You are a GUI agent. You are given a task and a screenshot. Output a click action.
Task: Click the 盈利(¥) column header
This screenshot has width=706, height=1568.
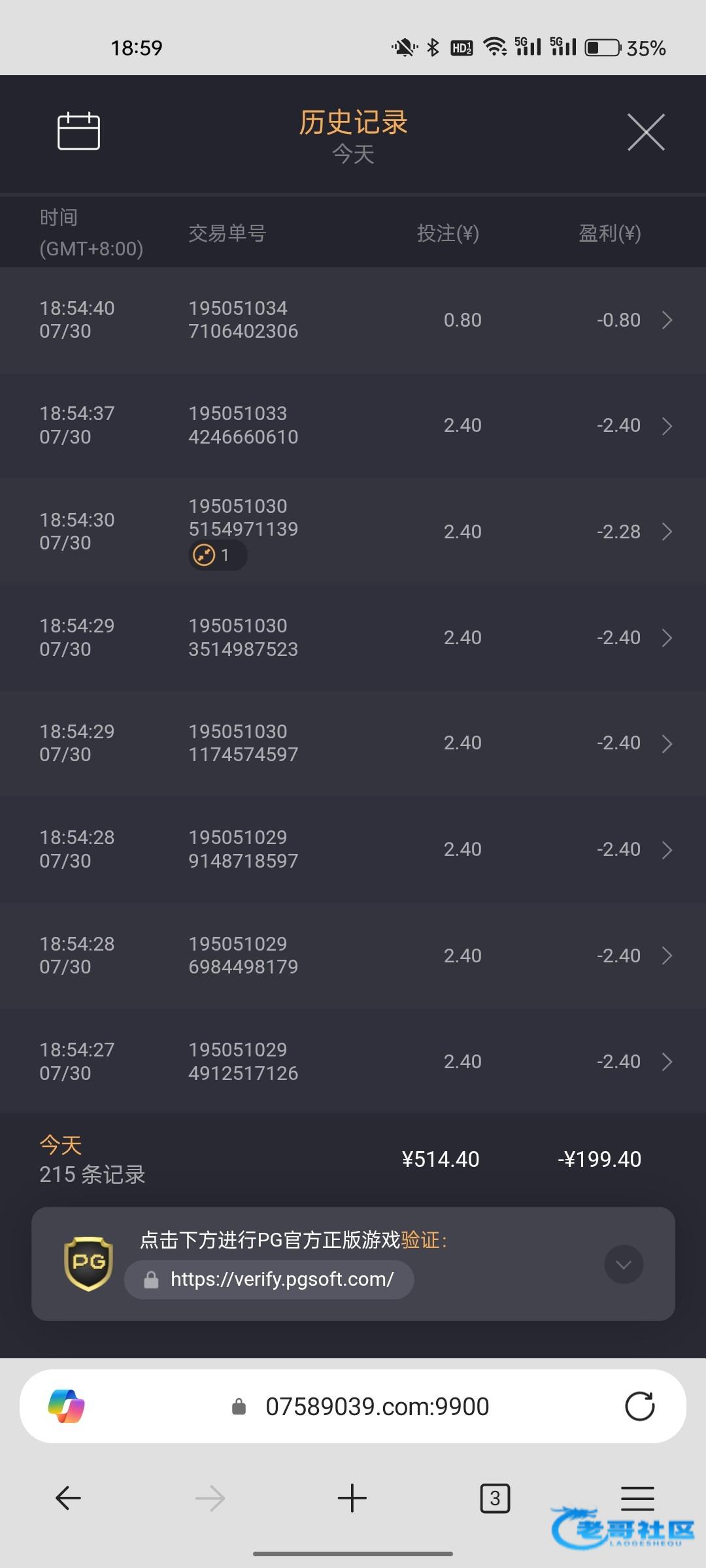609,233
